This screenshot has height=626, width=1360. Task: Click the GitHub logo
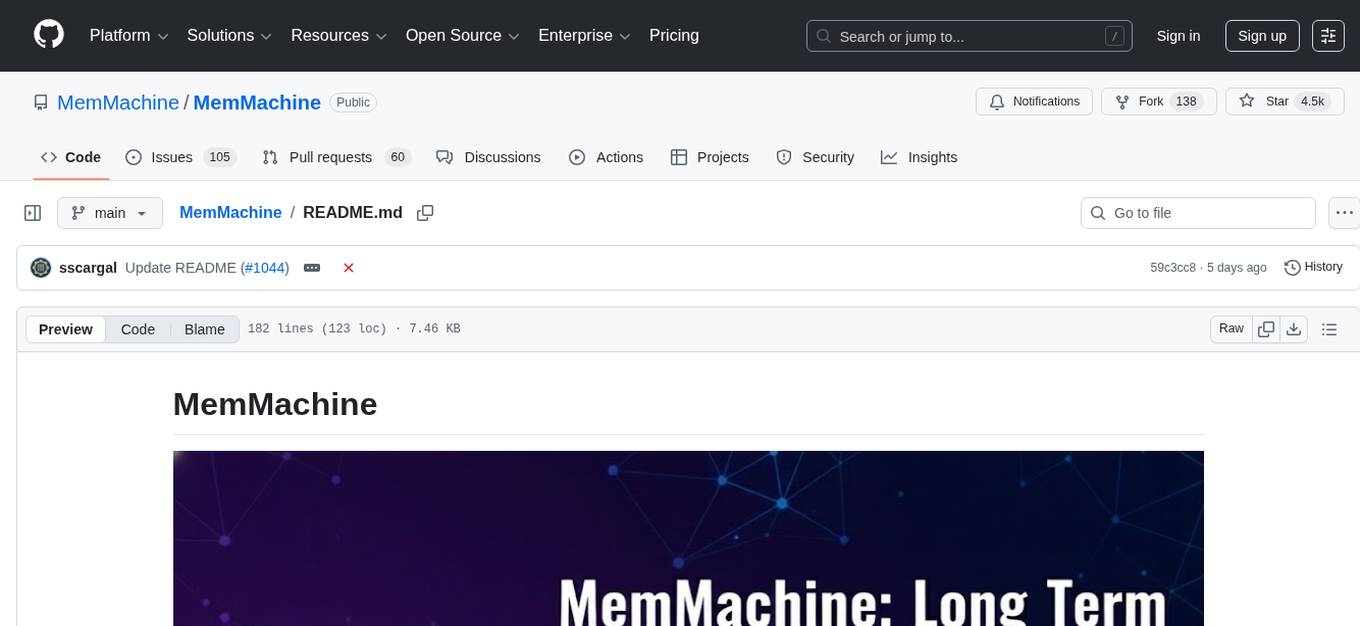click(48, 35)
